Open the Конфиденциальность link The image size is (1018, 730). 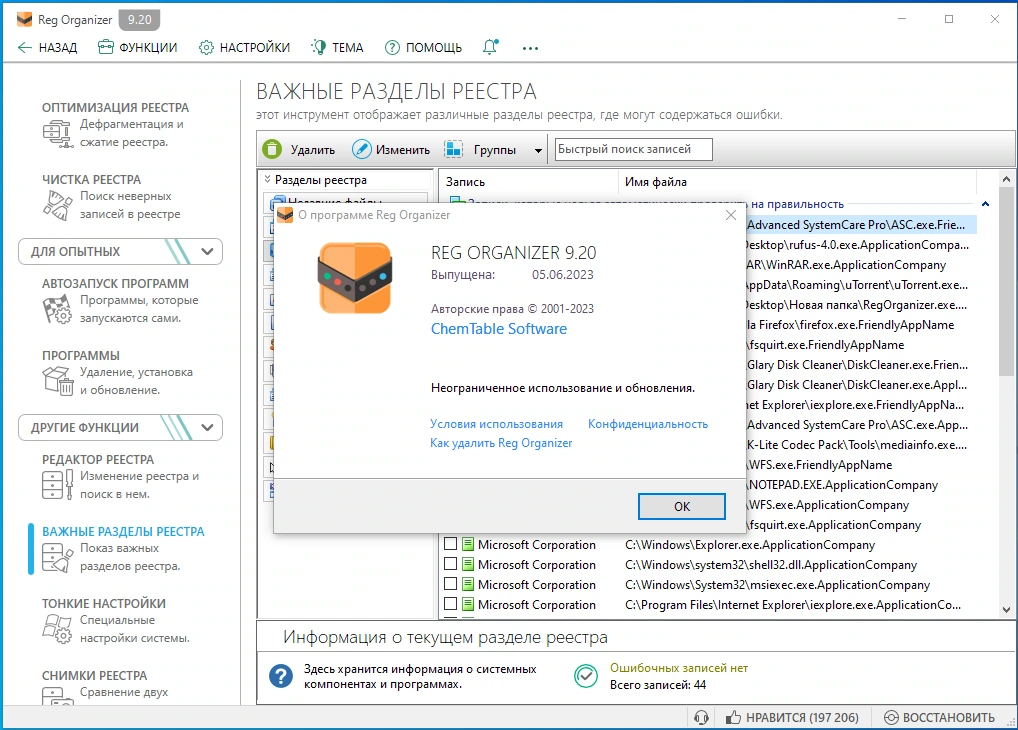(x=648, y=423)
